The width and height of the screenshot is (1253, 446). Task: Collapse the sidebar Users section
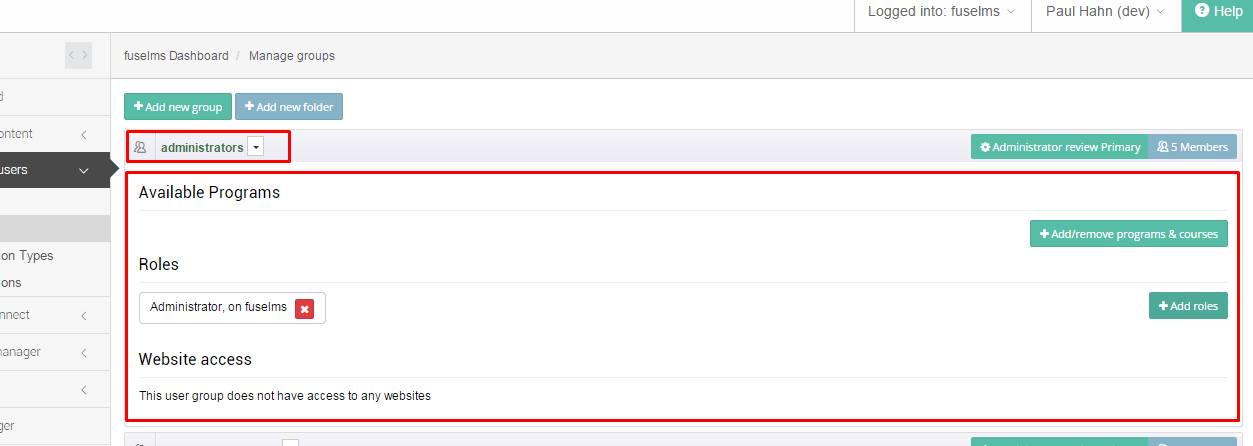point(84,170)
